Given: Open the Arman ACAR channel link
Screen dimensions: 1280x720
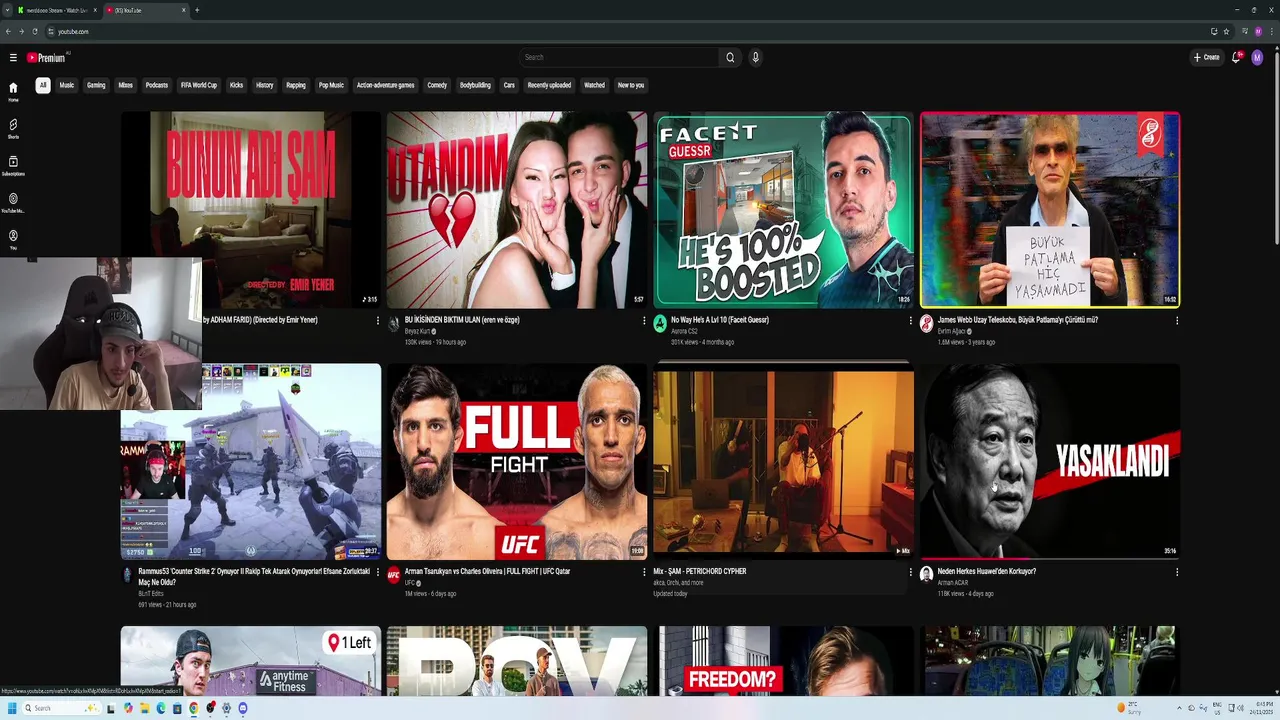Looking at the screenshot, I should (x=953, y=583).
